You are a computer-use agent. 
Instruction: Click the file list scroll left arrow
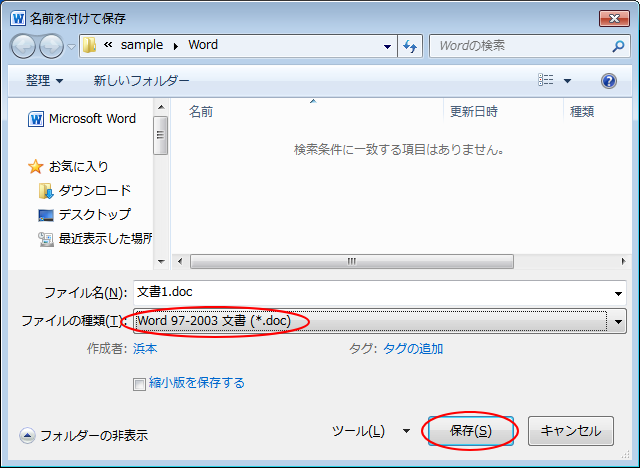180,262
